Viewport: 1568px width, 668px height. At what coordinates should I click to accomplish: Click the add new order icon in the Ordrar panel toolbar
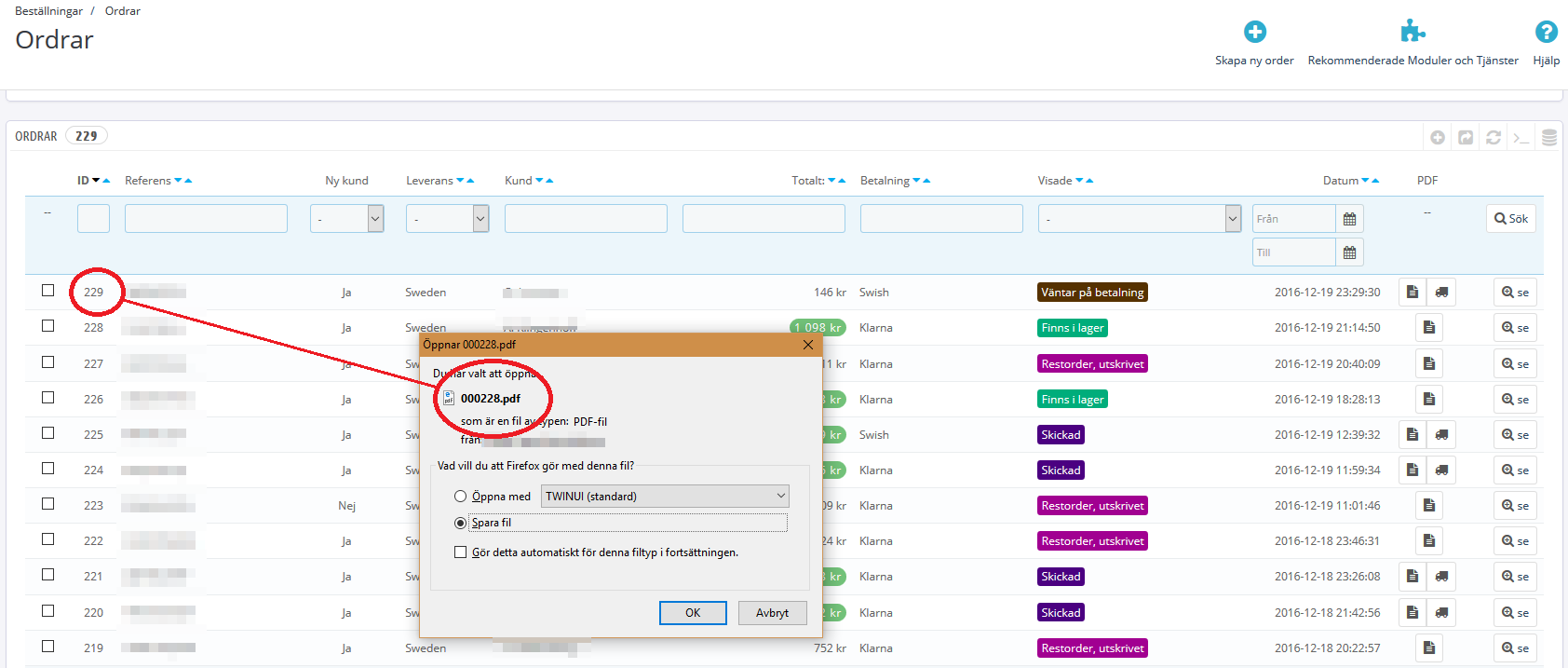[x=1438, y=137]
